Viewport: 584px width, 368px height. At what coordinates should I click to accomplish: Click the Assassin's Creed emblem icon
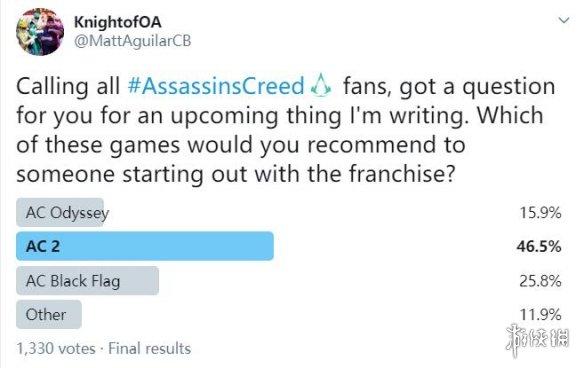321,85
